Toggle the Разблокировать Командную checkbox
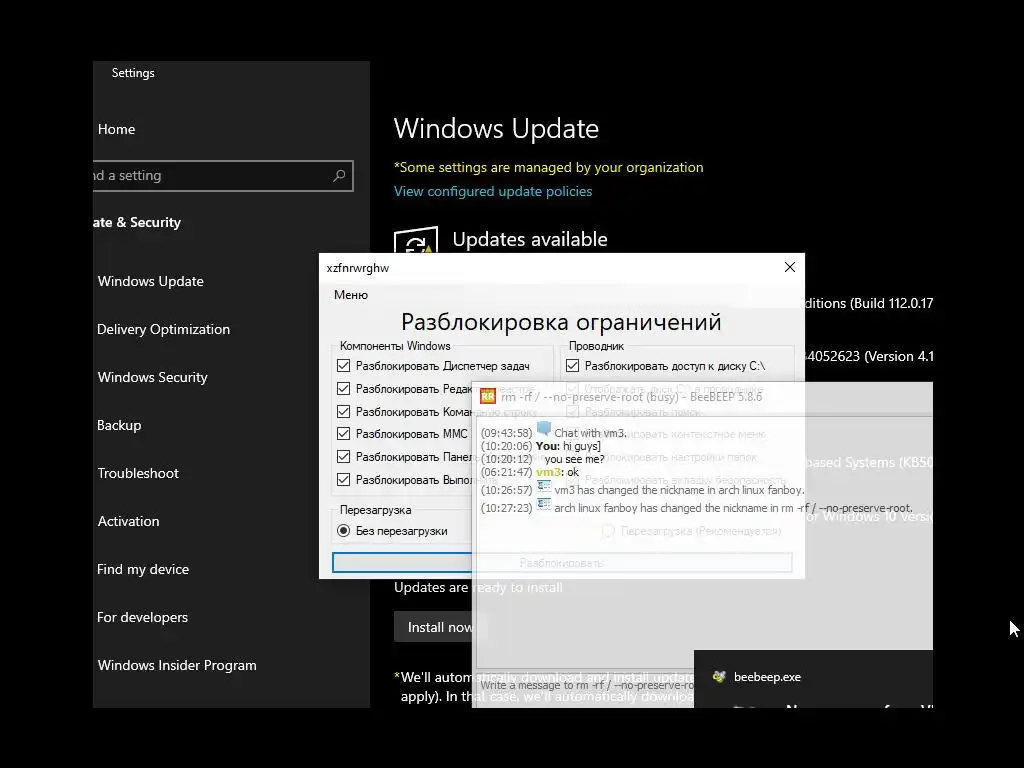 pyautogui.click(x=344, y=411)
